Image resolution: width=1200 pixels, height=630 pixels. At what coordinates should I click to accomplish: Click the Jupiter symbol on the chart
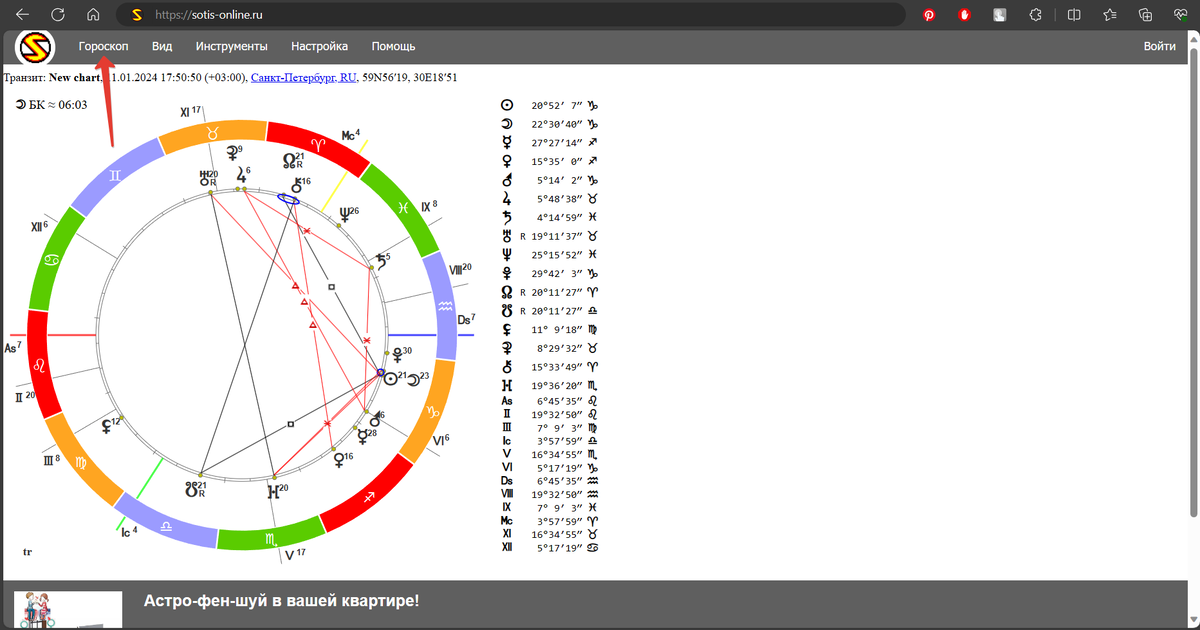point(242,177)
